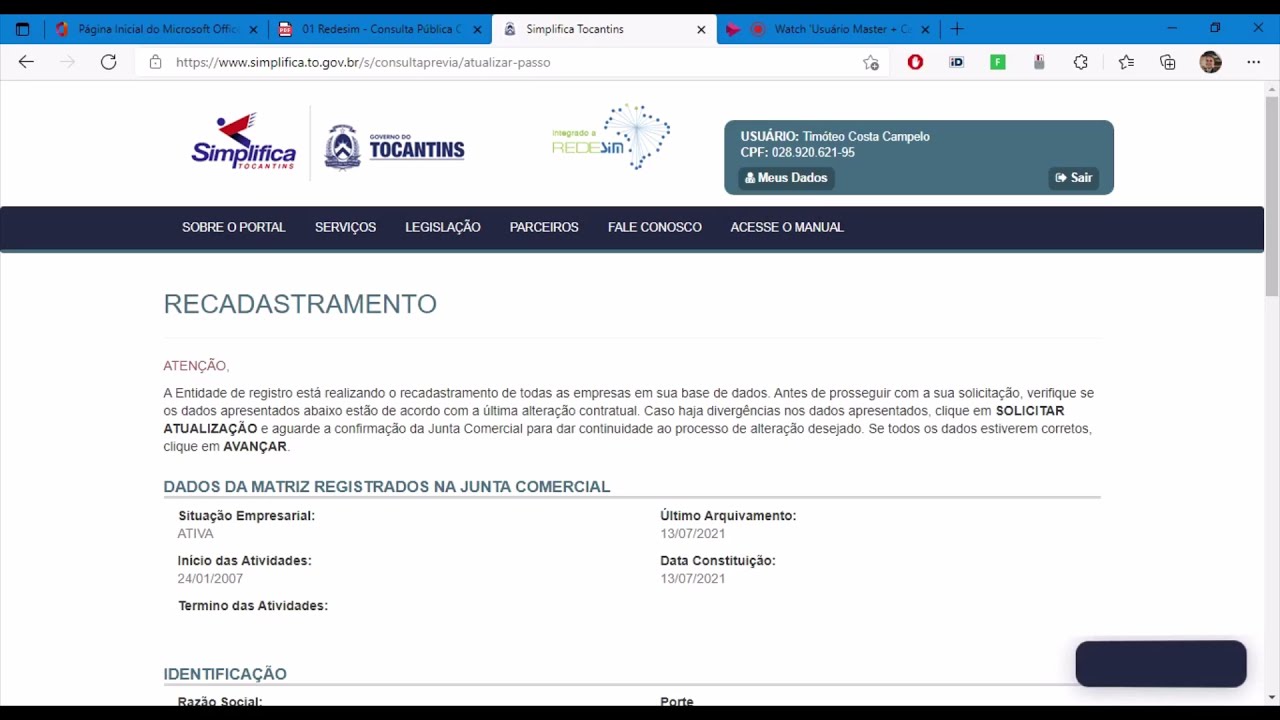Click the iD extension icon

coord(956,62)
